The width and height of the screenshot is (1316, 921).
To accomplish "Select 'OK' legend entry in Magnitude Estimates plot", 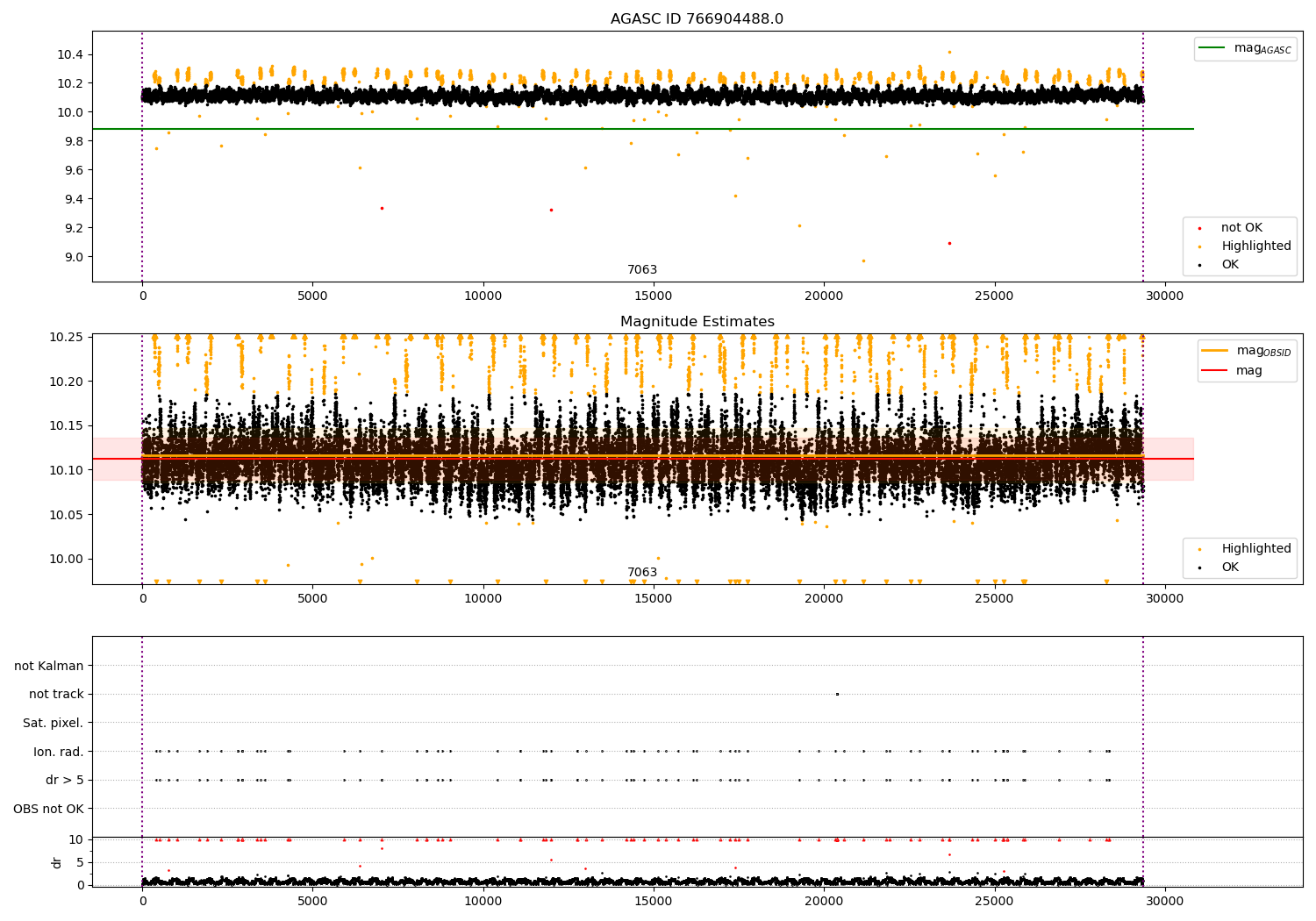I will pos(1230,568).
